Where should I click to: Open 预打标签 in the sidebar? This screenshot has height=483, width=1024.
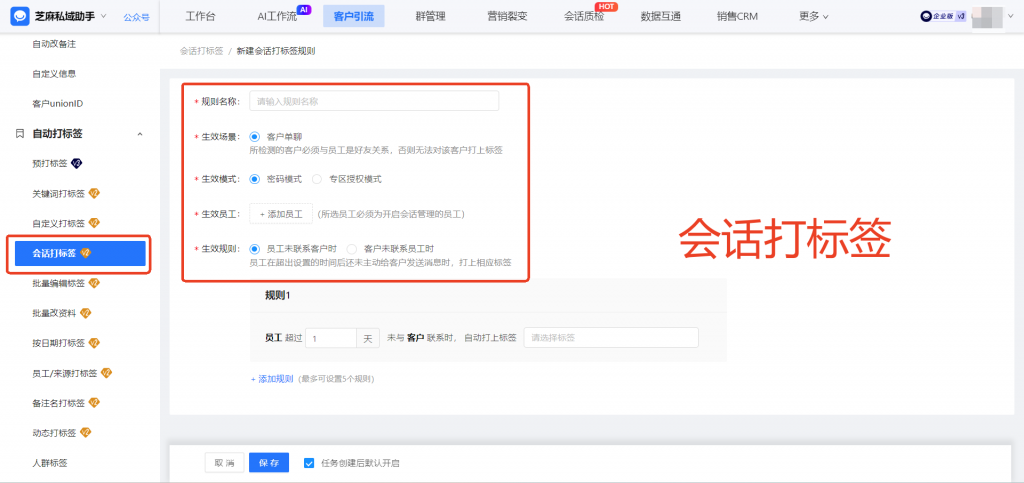(50, 163)
